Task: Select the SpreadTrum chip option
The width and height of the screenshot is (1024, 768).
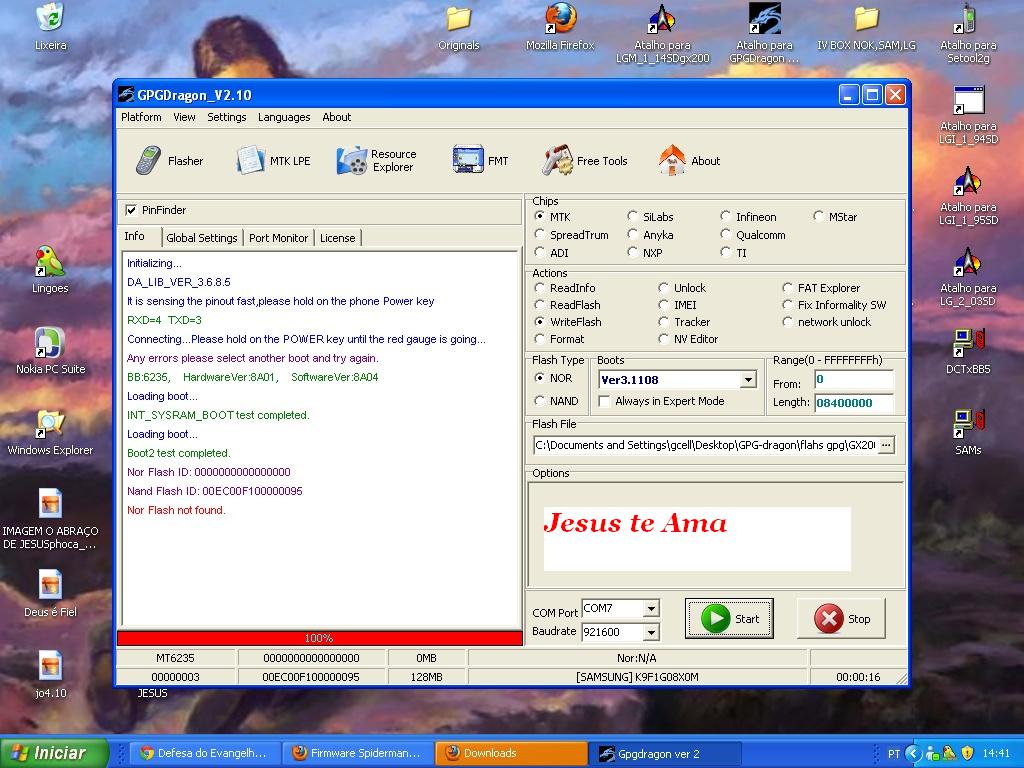Action: click(539, 235)
